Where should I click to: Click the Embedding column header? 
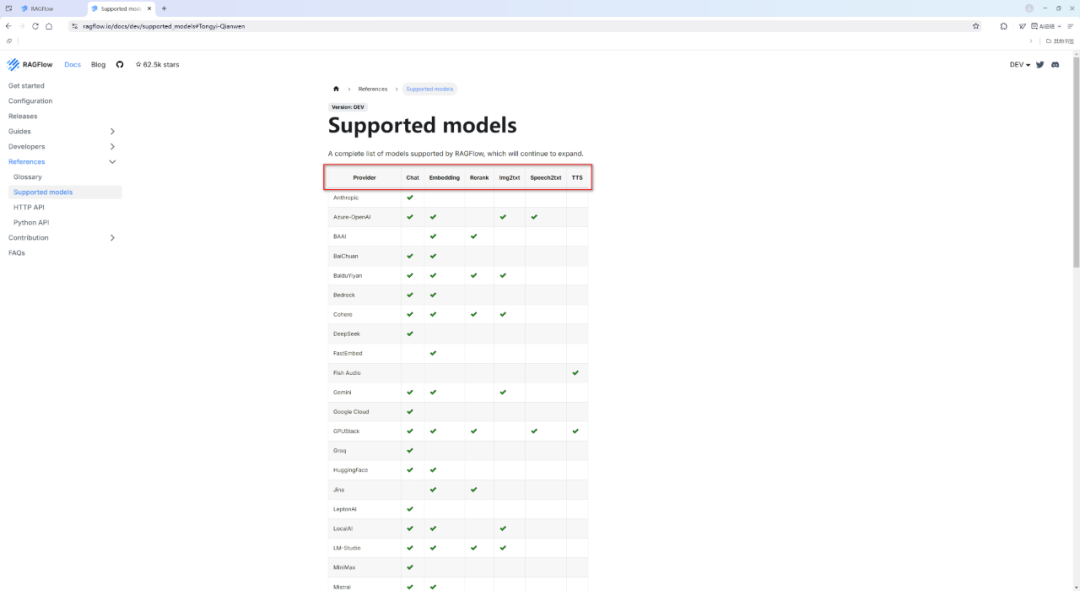[444, 178]
